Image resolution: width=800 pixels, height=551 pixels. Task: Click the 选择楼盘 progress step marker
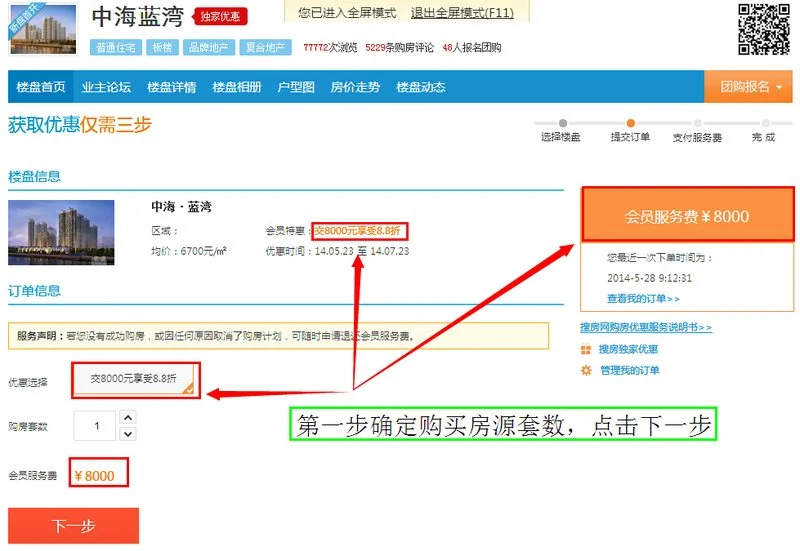[562, 123]
